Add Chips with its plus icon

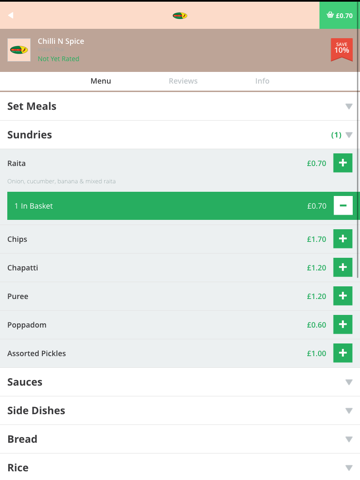click(343, 239)
